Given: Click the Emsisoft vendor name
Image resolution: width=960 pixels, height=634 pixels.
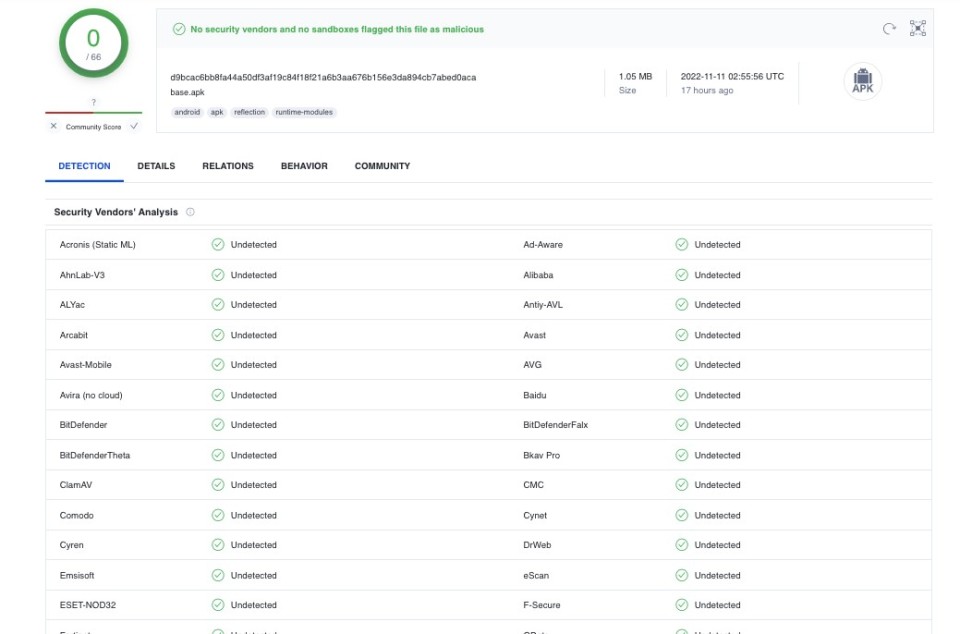Looking at the screenshot, I should (77, 575).
